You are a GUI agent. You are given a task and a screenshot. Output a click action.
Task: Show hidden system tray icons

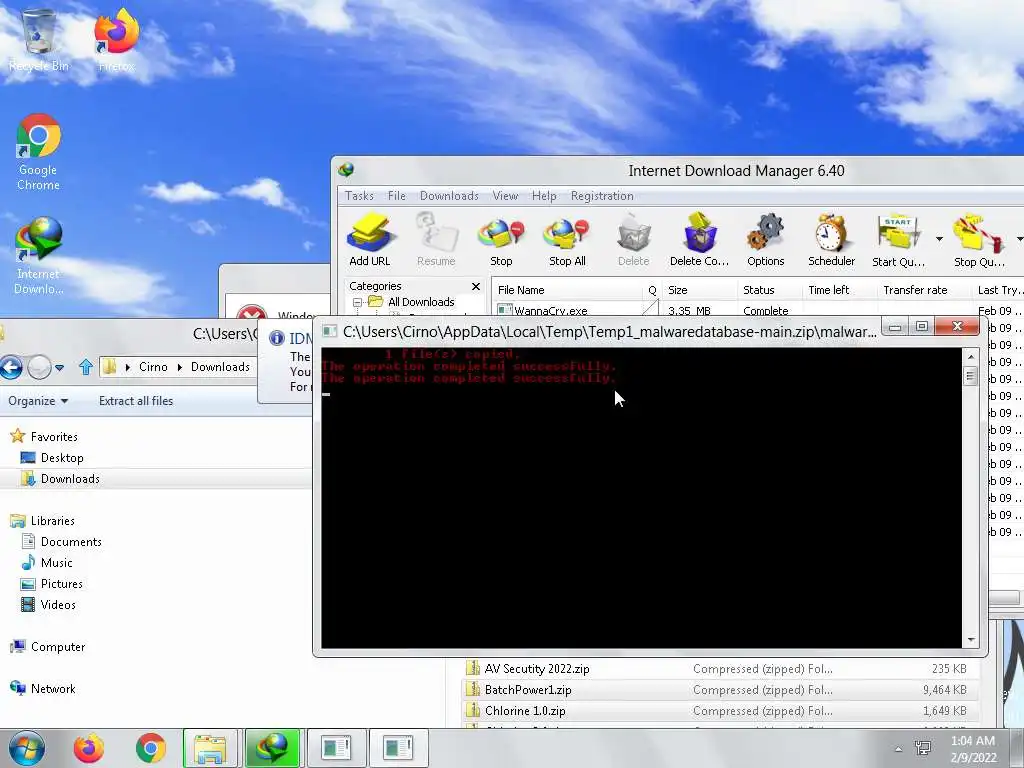point(898,749)
